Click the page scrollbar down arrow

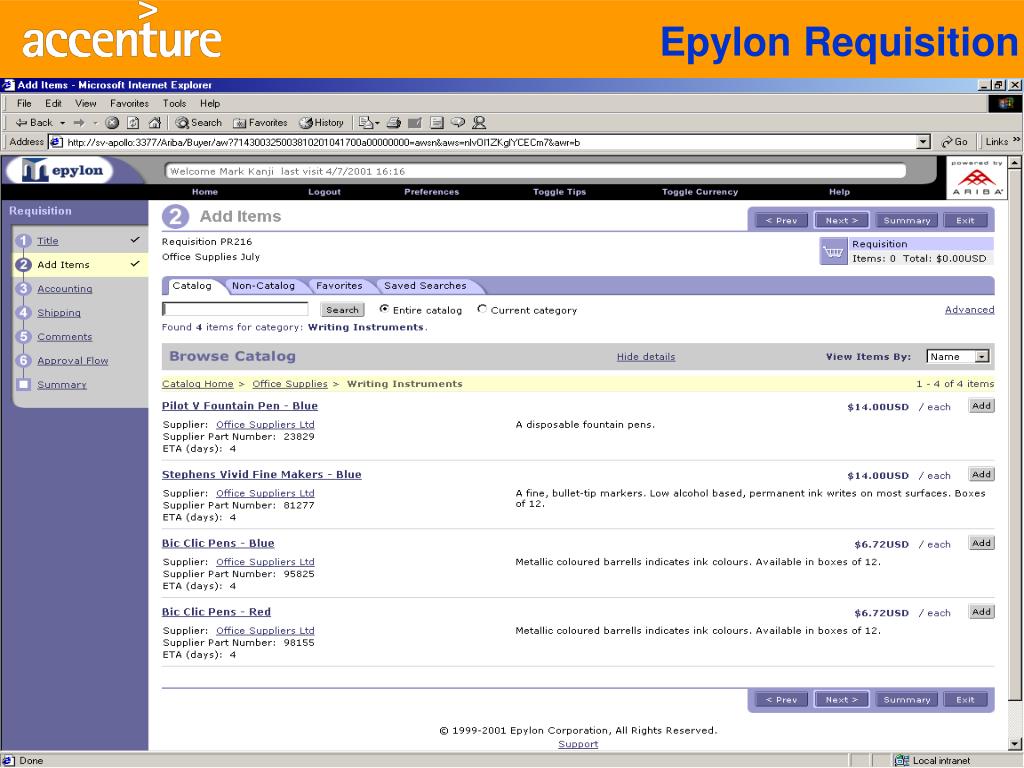coord(1015,744)
